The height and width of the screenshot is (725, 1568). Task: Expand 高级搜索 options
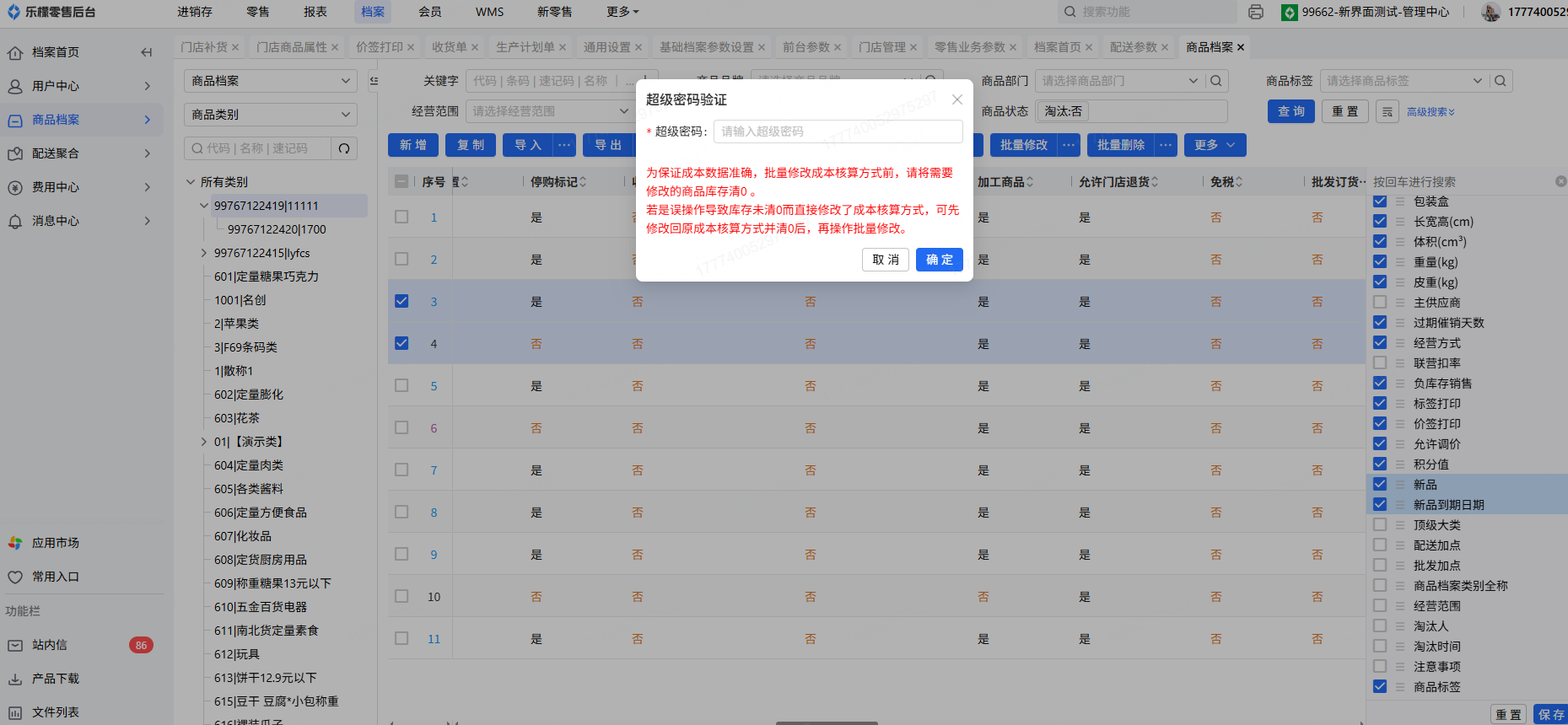(1431, 111)
